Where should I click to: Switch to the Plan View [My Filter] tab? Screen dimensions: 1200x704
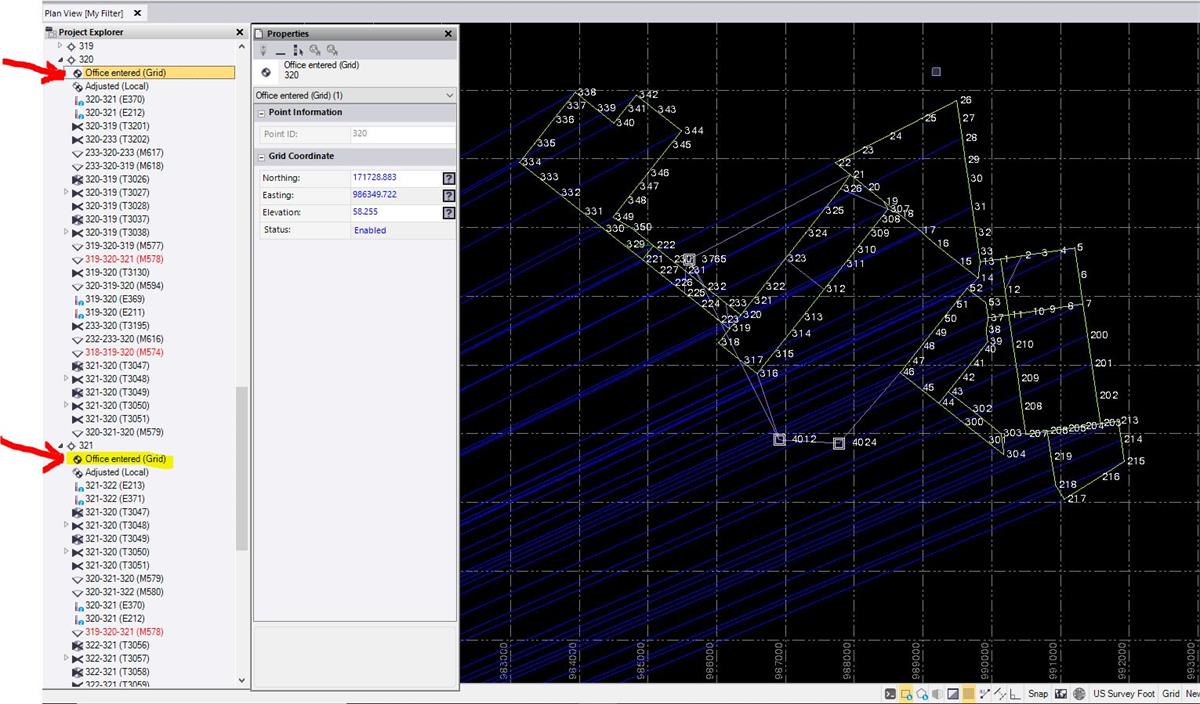point(85,13)
